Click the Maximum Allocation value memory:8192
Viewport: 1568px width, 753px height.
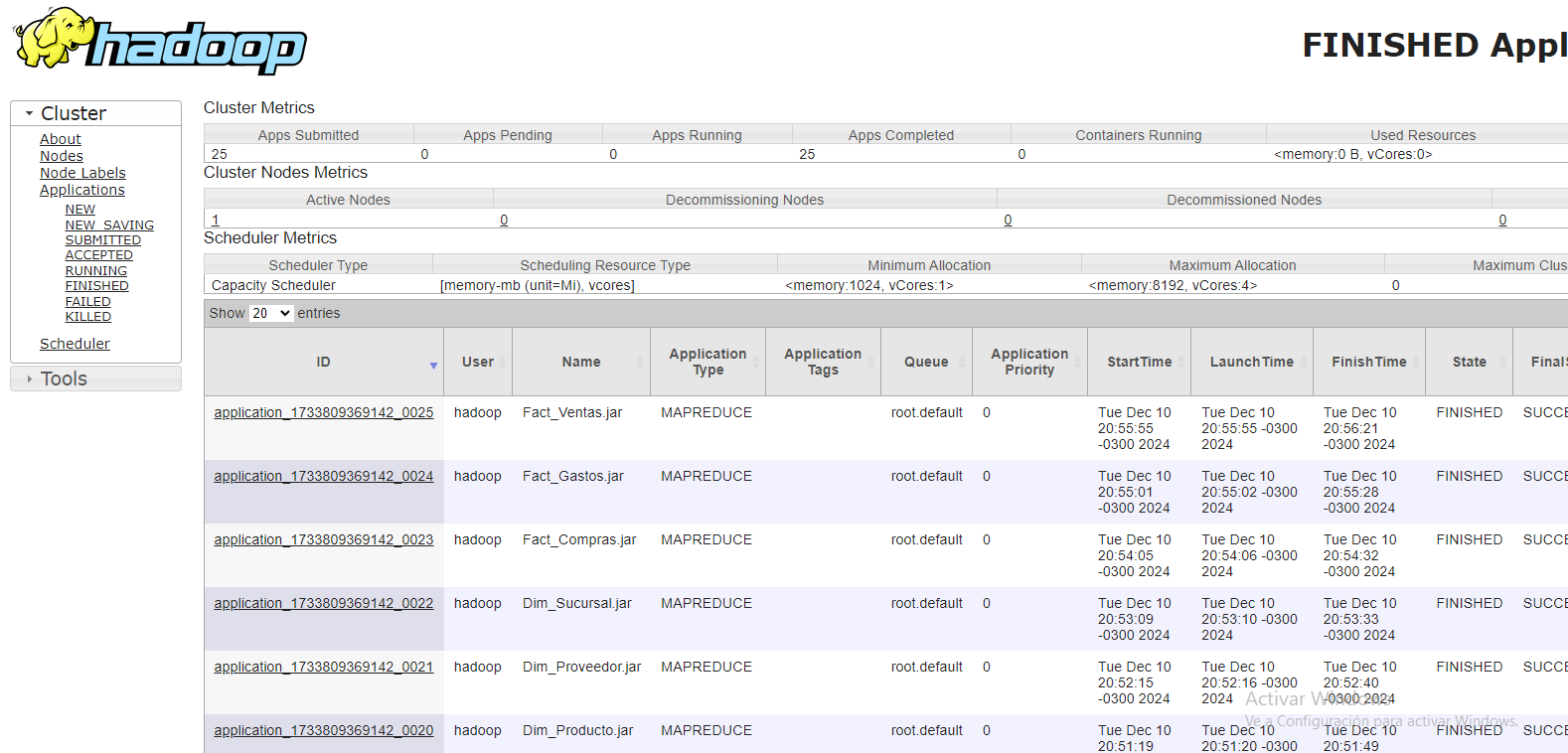tap(1173, 285)
